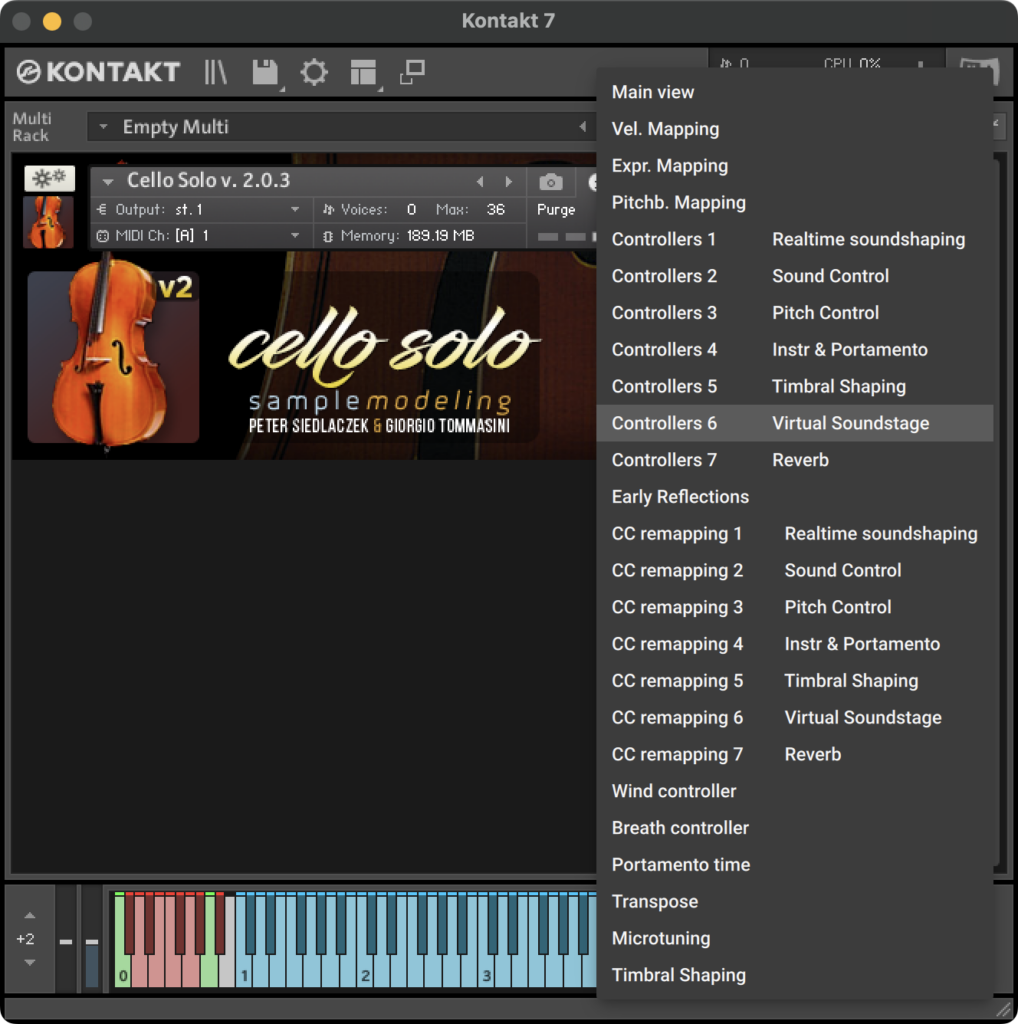Lower keyboard octave with down arrow
Viewport: 1018px width, 1024px height.
tap(29, 962)
